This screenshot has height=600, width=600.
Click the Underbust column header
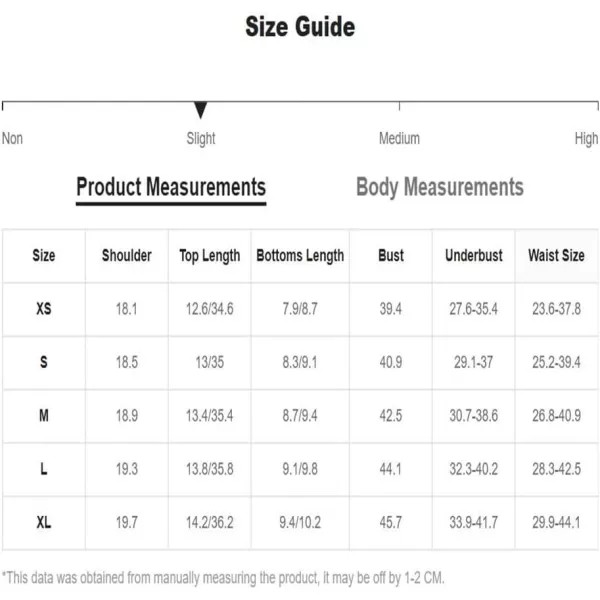(x=474, y=255)
